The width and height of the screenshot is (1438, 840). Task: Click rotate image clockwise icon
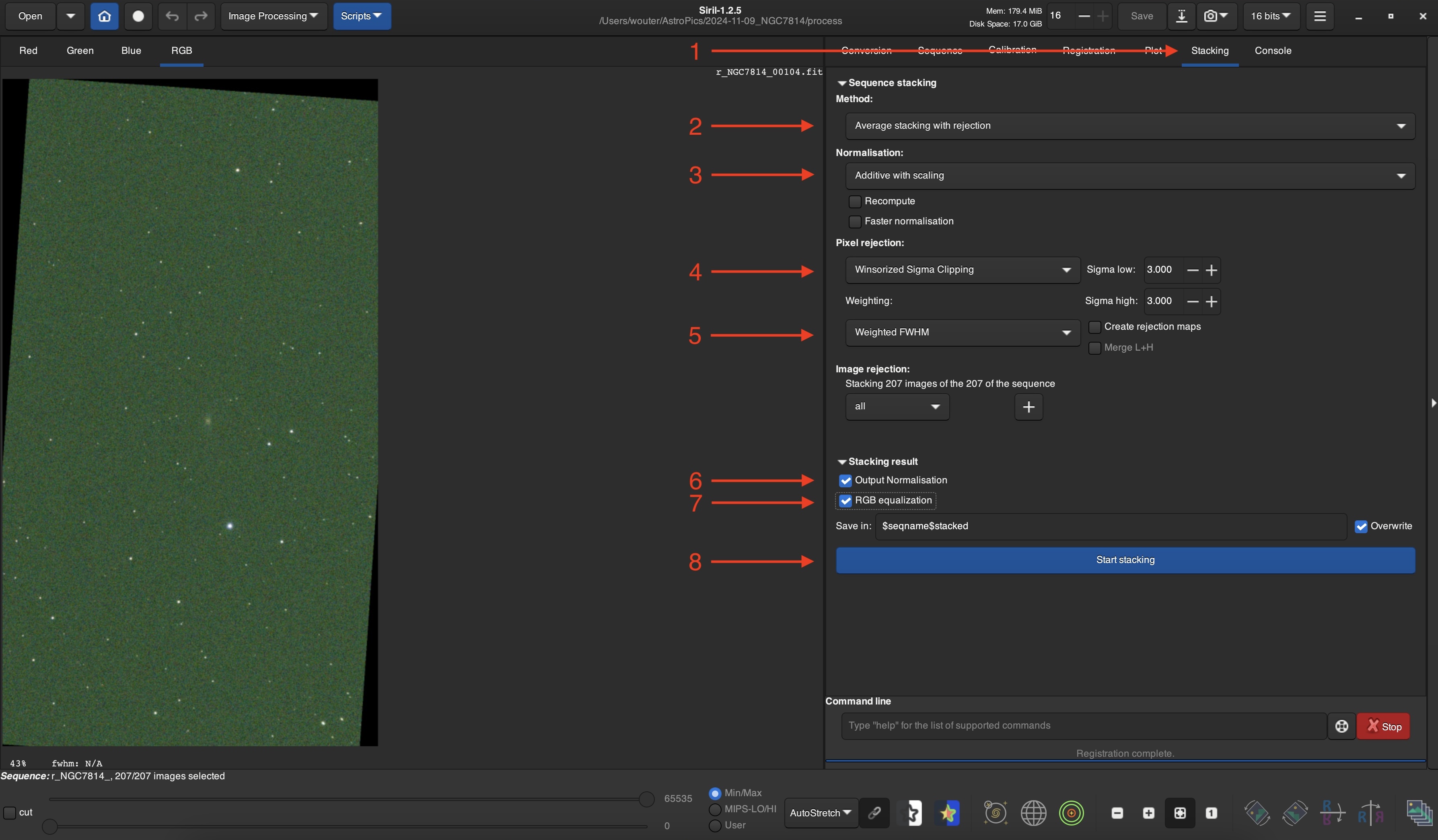point(1294,813)
